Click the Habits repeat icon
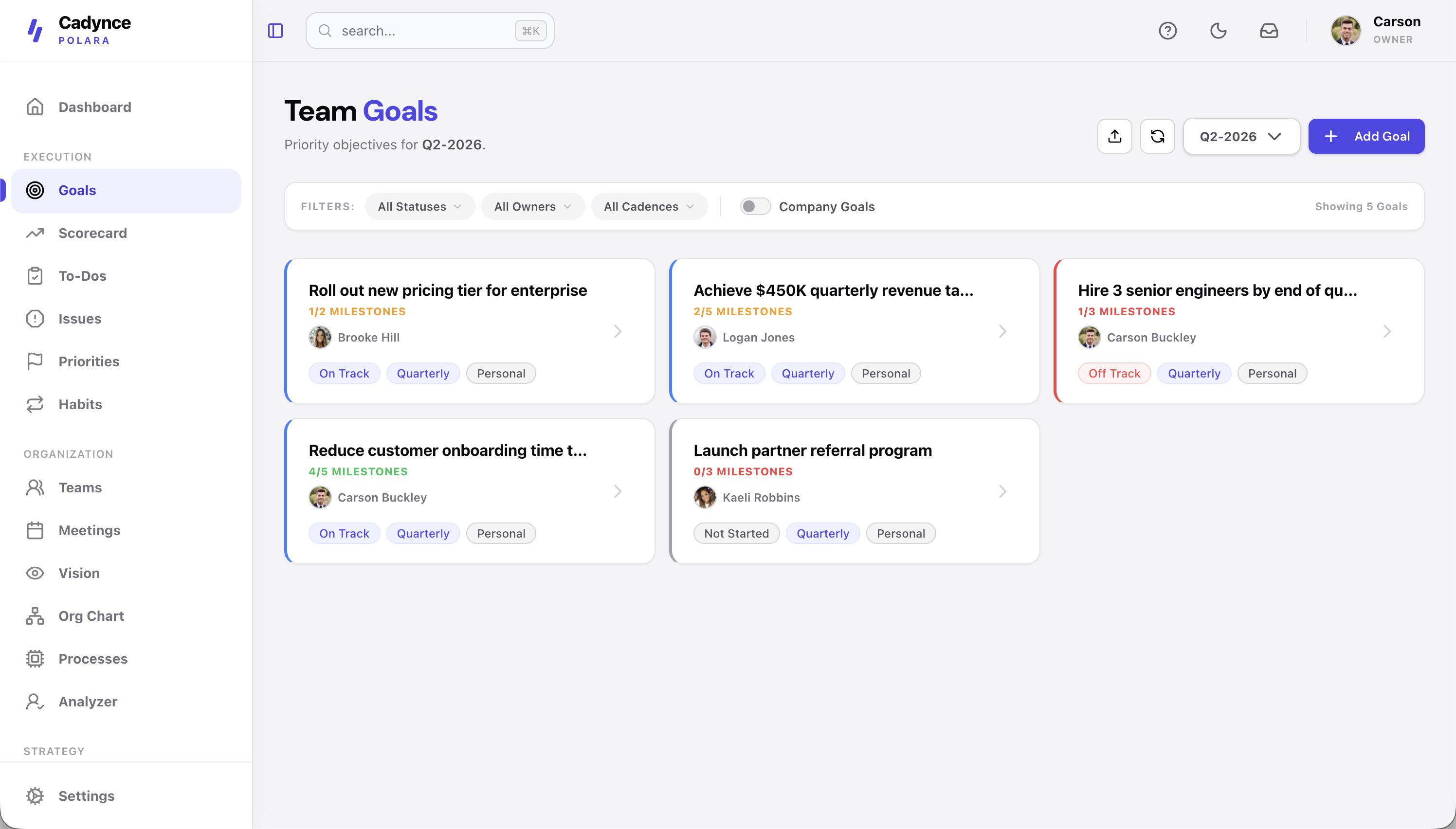The image size is (1456, 829). [35, 404]
